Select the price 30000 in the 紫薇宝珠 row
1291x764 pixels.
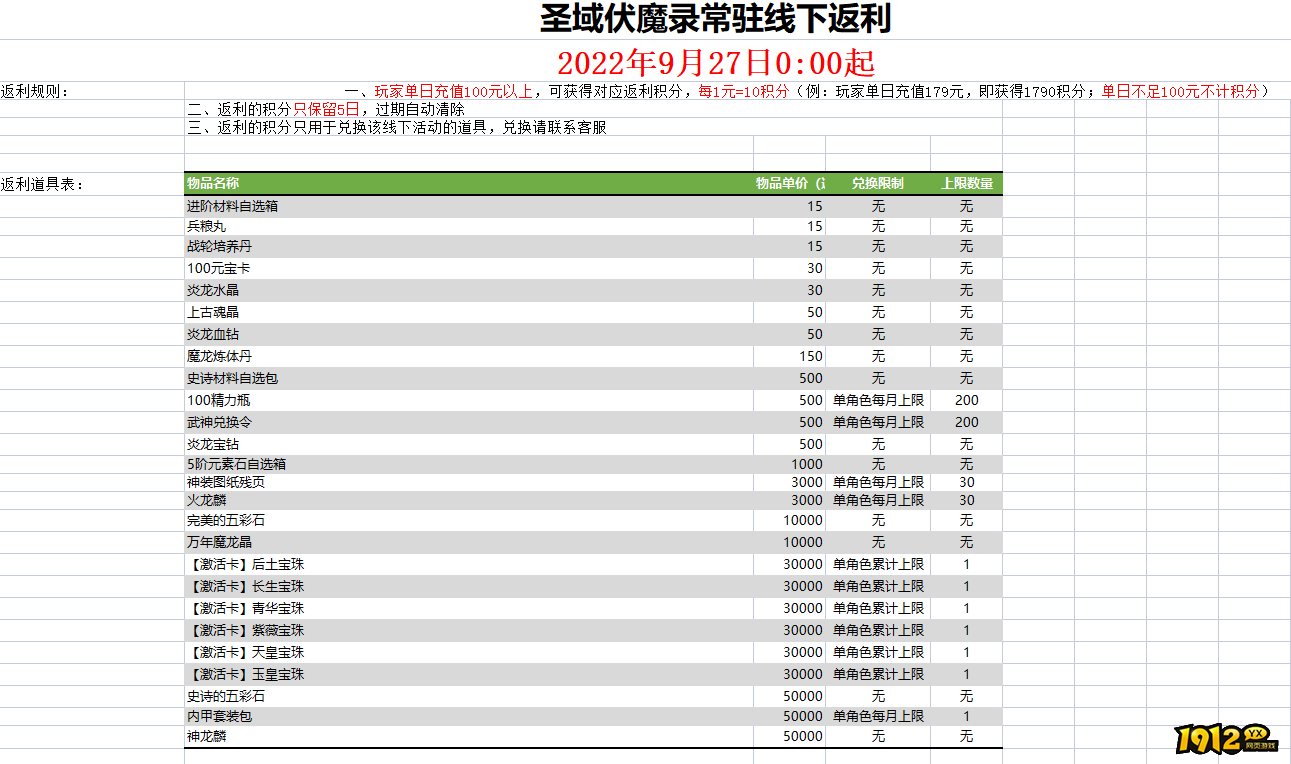pyautogui.click(x=803, y=630)
